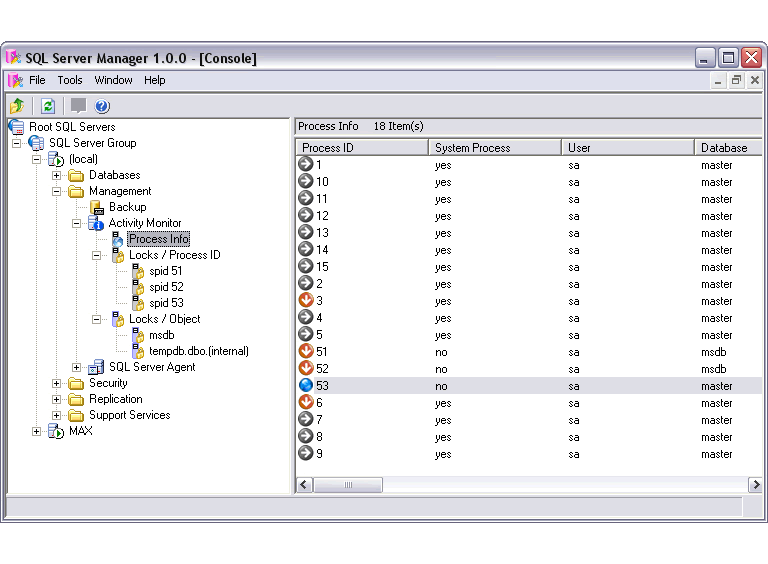Screen dimensions: 768x564
Task: Select the Security tree label
Action: coord(108,383)
